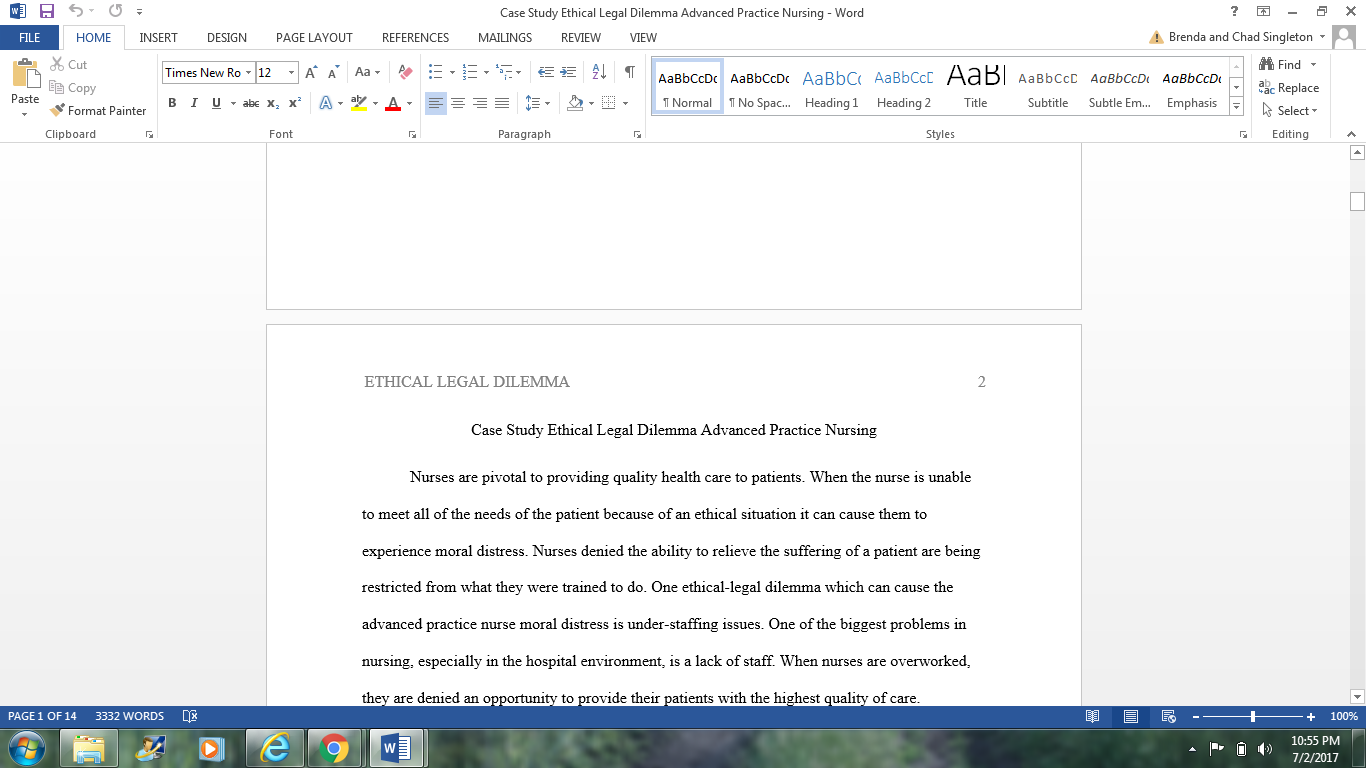Open Word Help question mark icon

click(x=1236, y=12)
